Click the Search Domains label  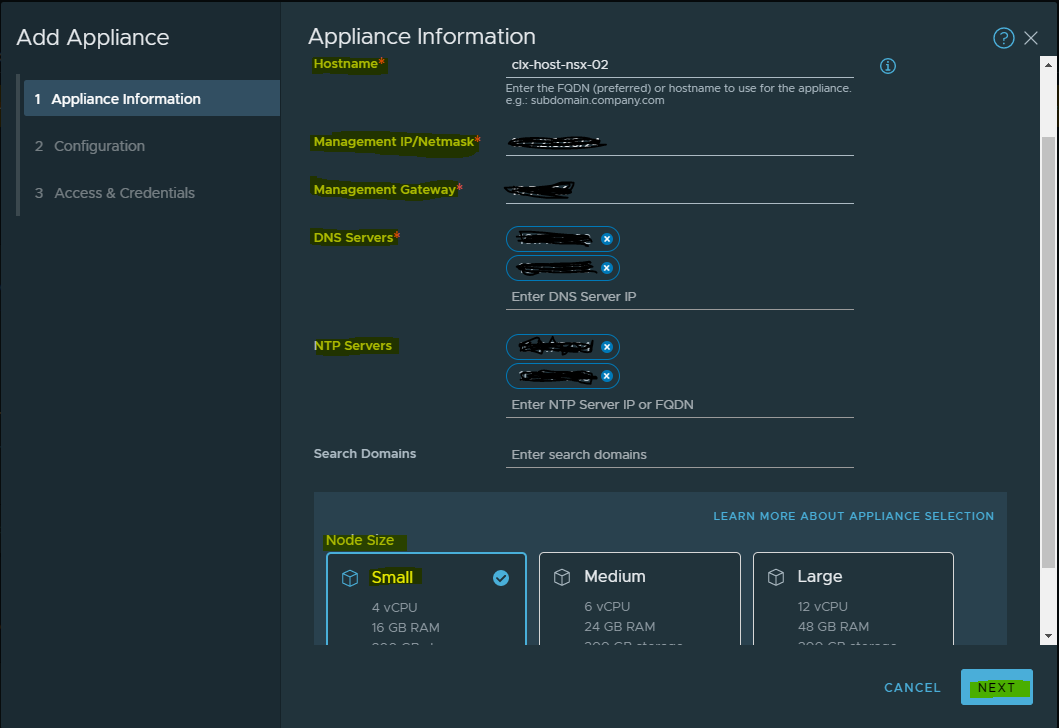(365, 454)
